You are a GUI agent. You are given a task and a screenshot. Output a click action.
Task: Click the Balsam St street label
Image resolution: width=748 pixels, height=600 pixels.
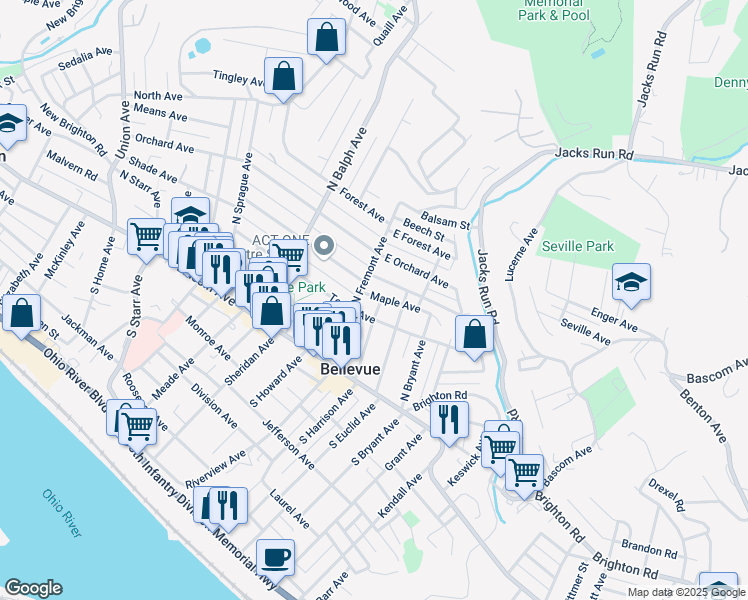(445, 220)
